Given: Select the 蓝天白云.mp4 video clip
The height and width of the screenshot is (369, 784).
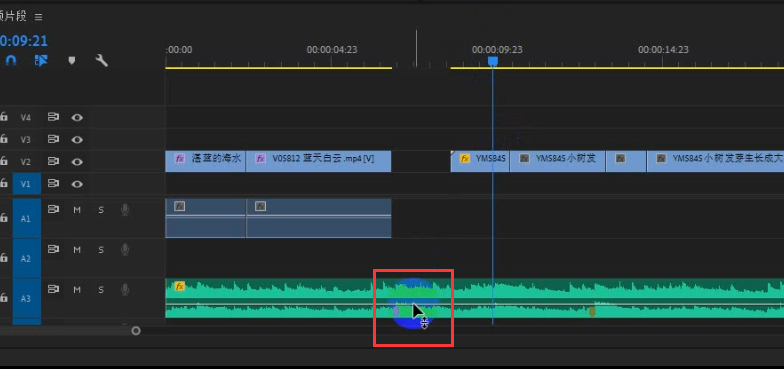Looking at the screenshot, I should (318, 162).
